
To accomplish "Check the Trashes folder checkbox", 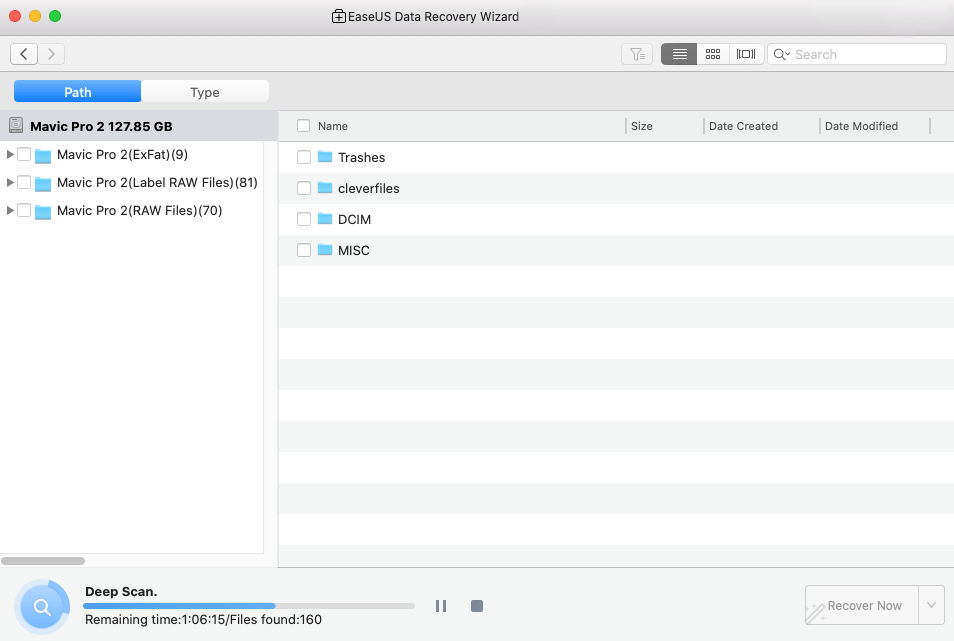I will point(304,157).
